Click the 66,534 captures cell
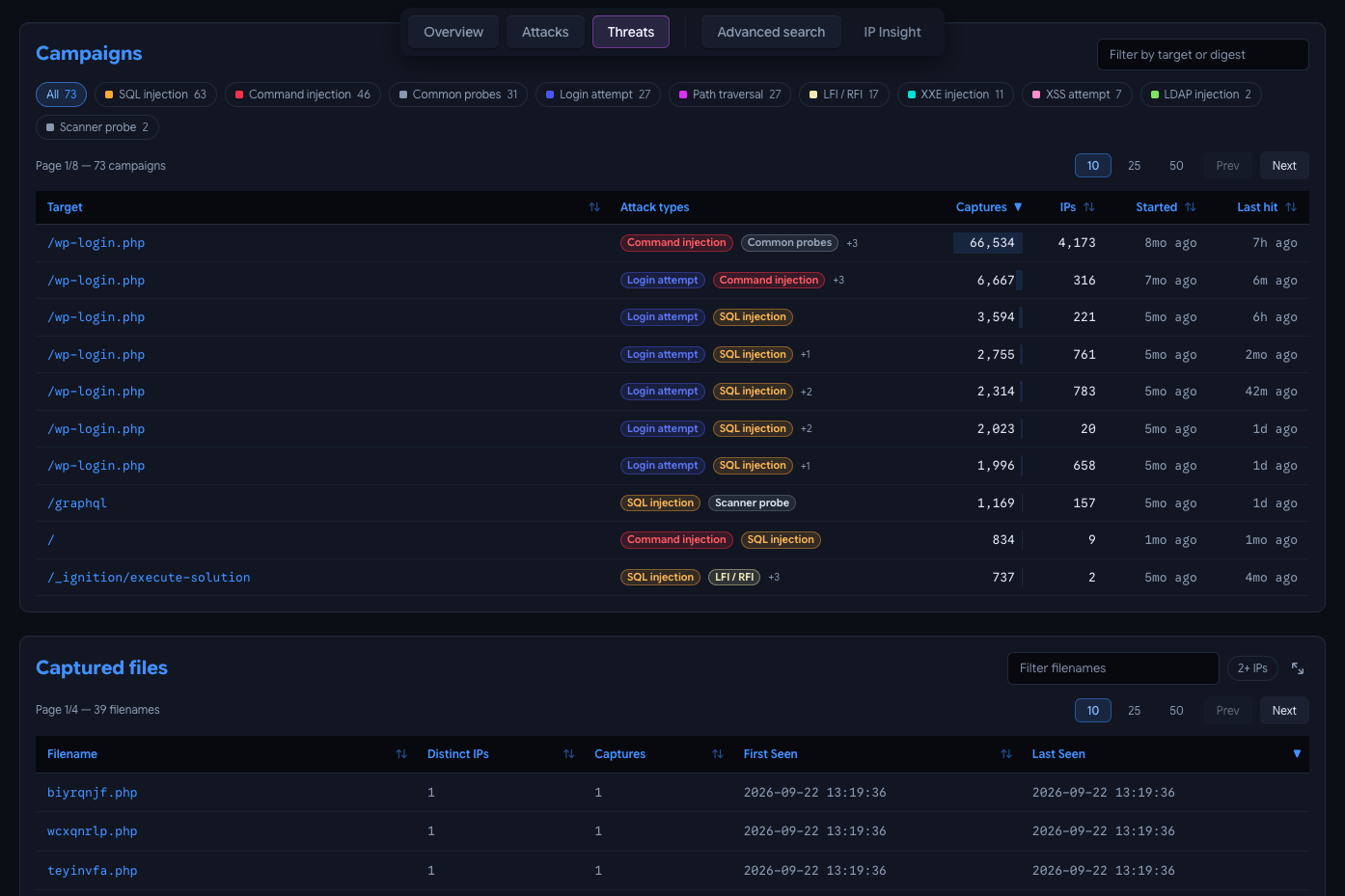 pyautogui.click(x=988, y=243)
